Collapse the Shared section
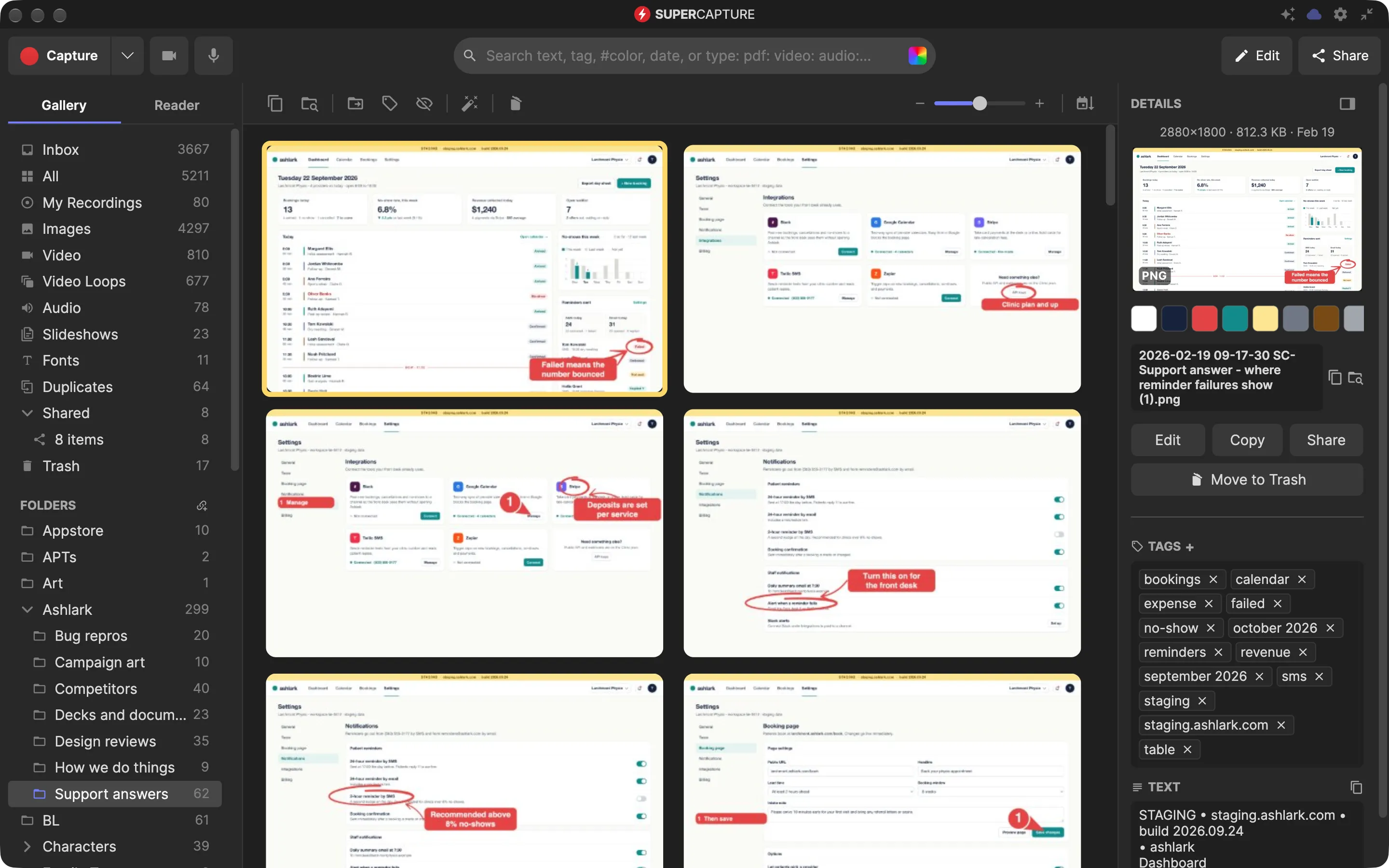The height and width of the screenshot is (868, 1389). point(27,413)
